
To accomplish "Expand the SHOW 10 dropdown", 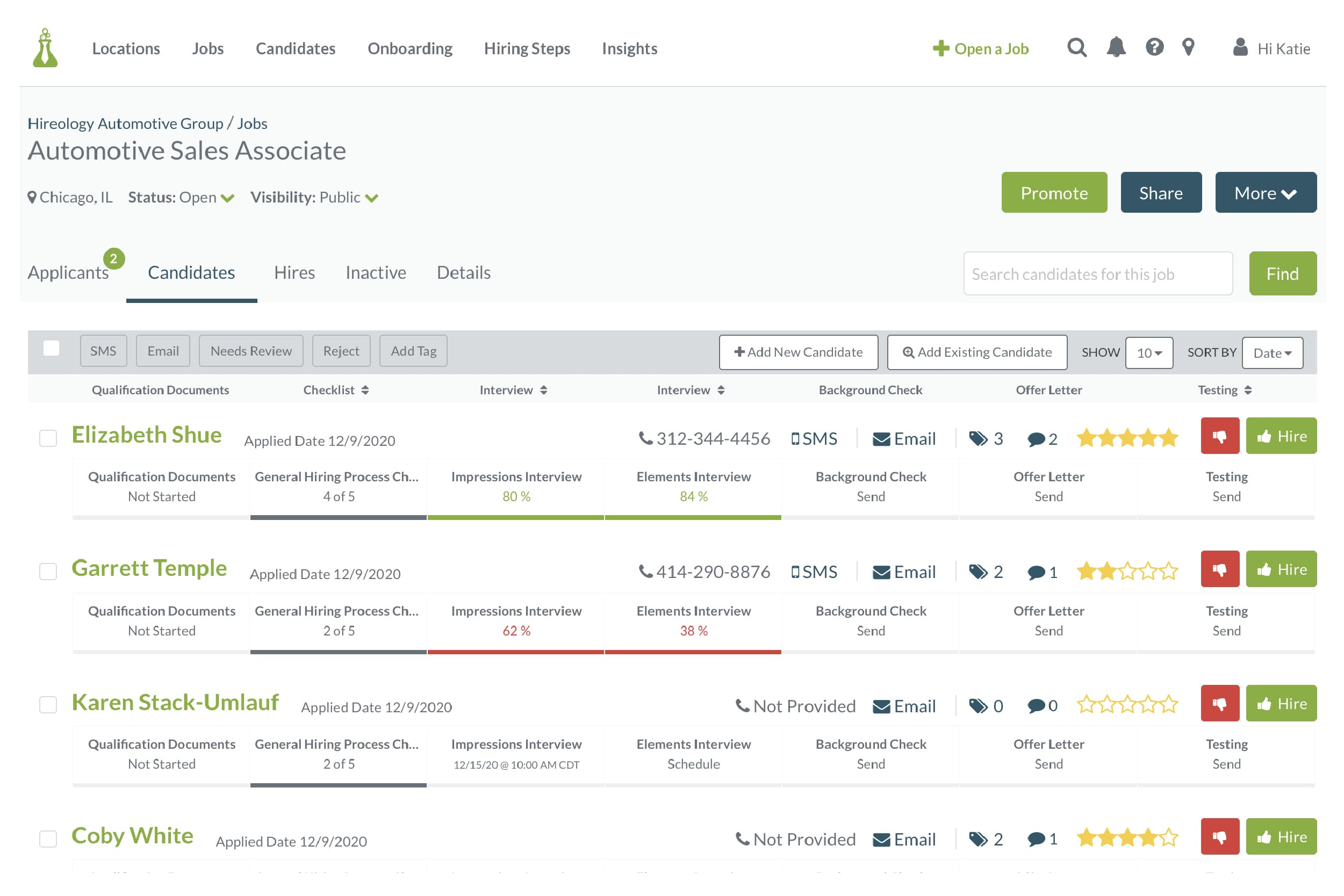I will [x=1148, y=352].
